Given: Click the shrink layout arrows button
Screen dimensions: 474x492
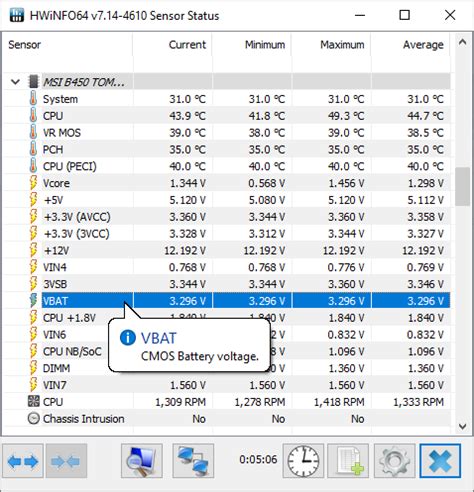Looking at the screenshot, I should [66, 461].
